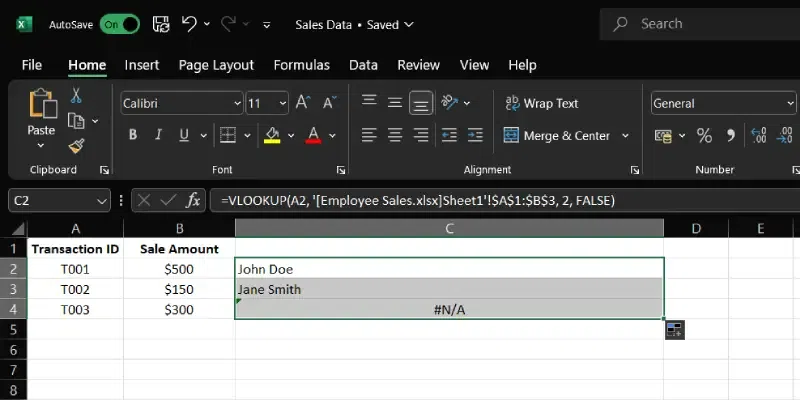800x400 pixels.
Task: Open the Font settings dialog launcher
Action: [x=341, y=170]
